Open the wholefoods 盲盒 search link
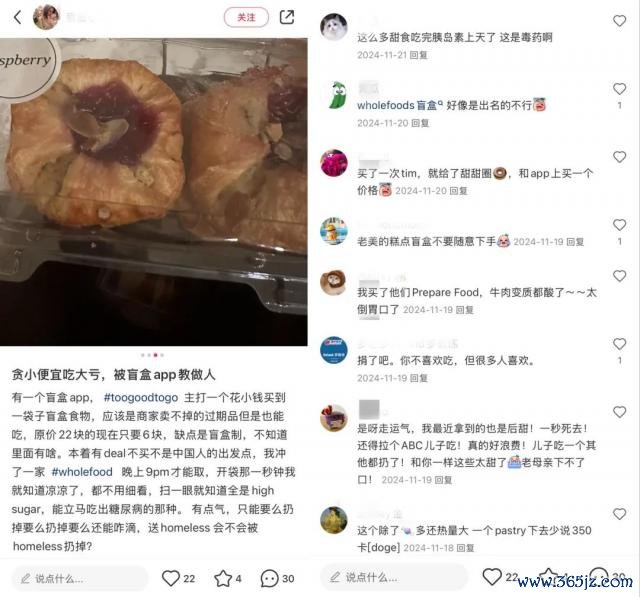The width and height of the screenshot is (640, 597). [x=400, y=105]
